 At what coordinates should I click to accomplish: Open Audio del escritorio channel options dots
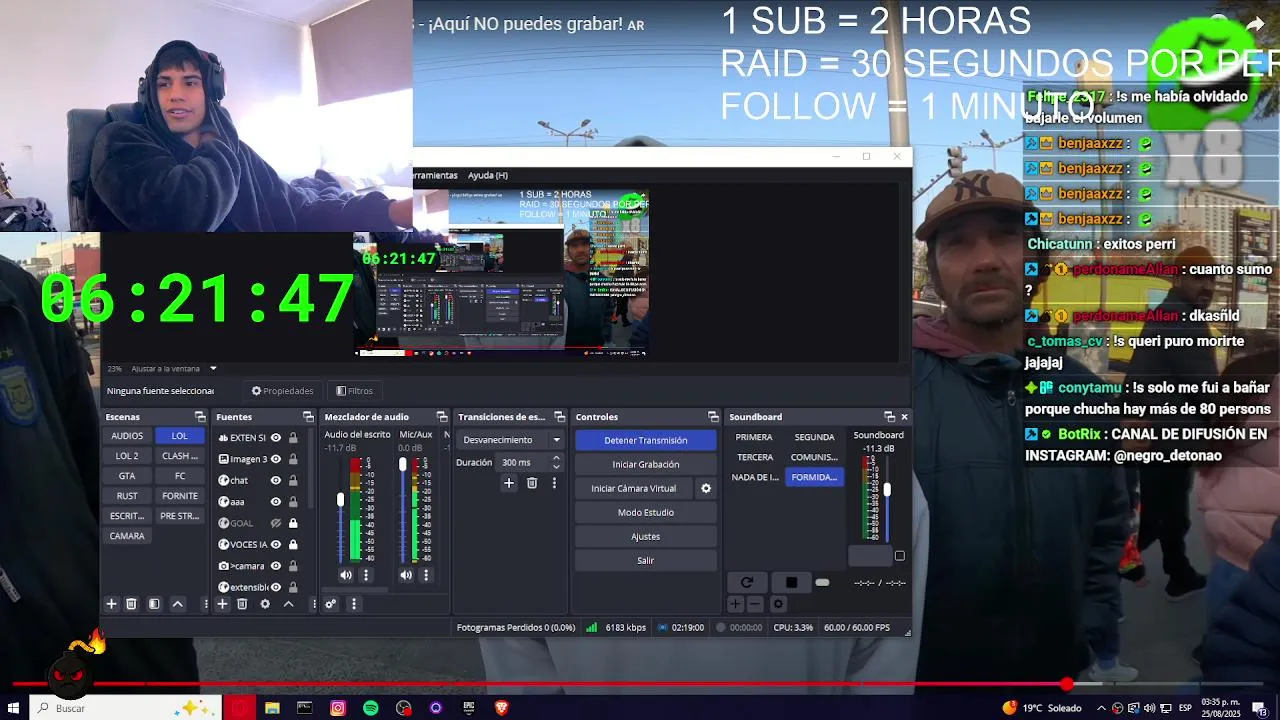366,575
